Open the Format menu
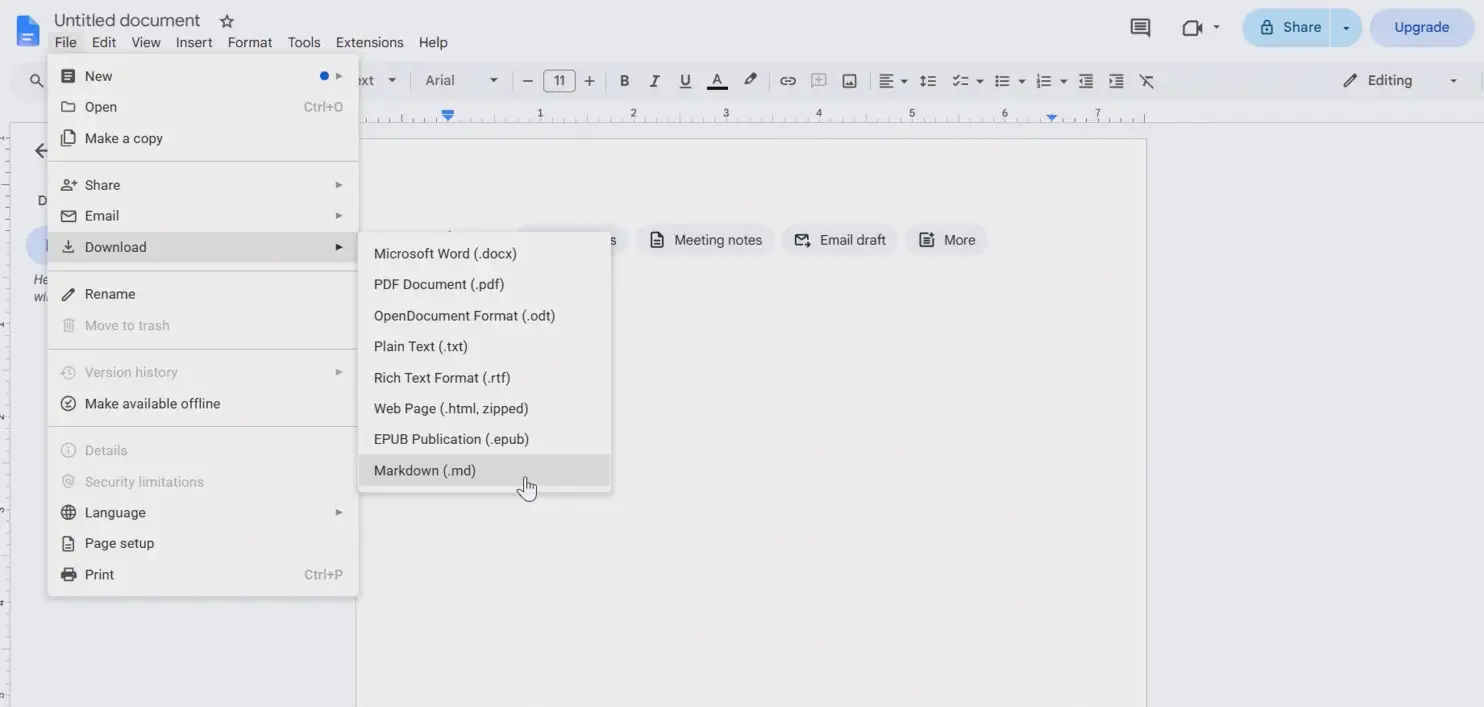The image size is (1484, 707). [x=250, y=42]
